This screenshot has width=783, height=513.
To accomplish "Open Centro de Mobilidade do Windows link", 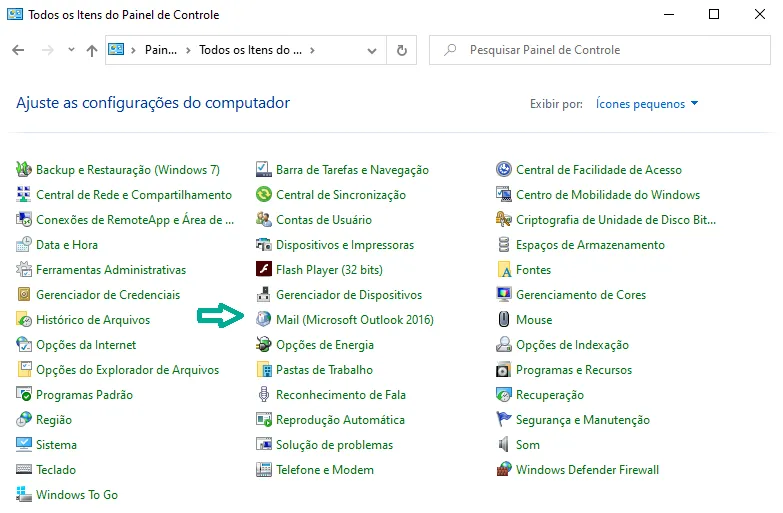I will tap(608, 195).
